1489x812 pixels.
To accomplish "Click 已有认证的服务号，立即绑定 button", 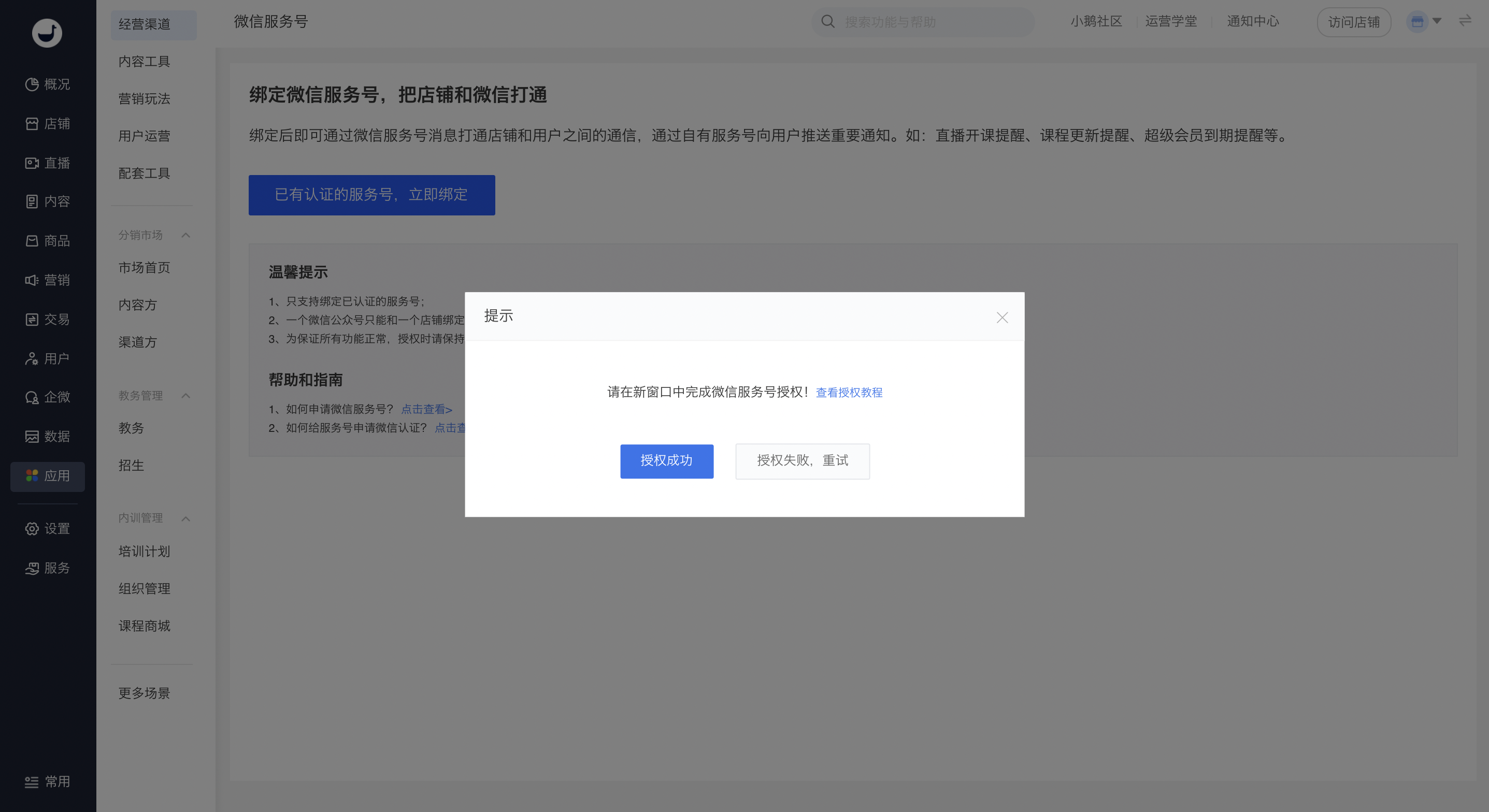I will (371, 195).
